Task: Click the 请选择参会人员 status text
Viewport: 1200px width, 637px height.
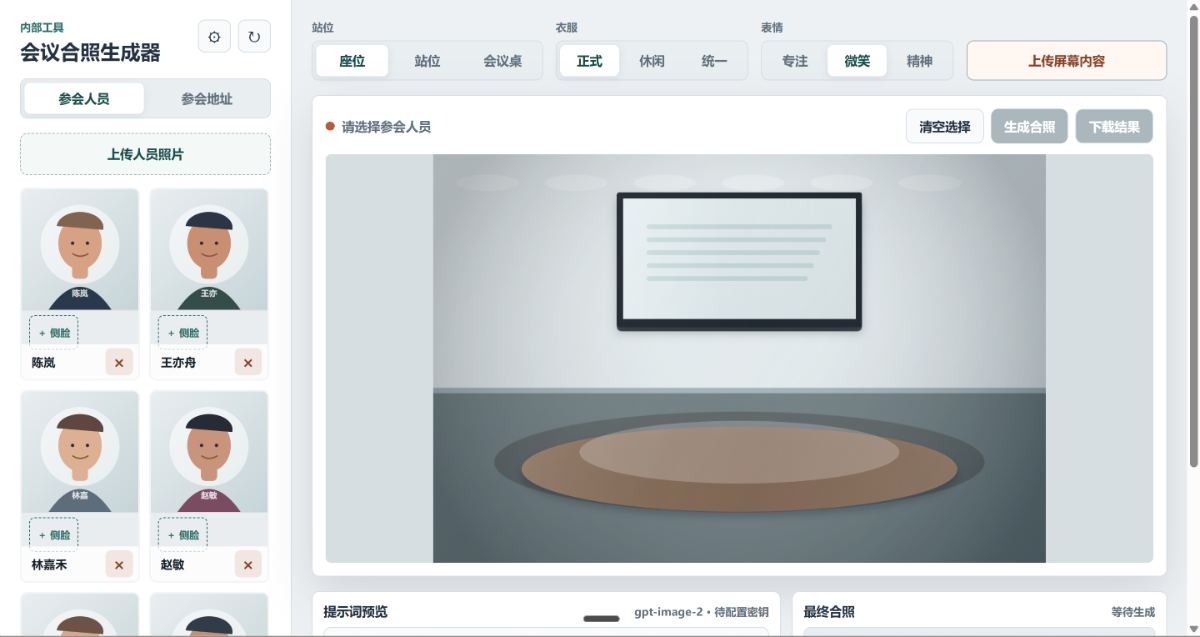Action: [386, 127]
